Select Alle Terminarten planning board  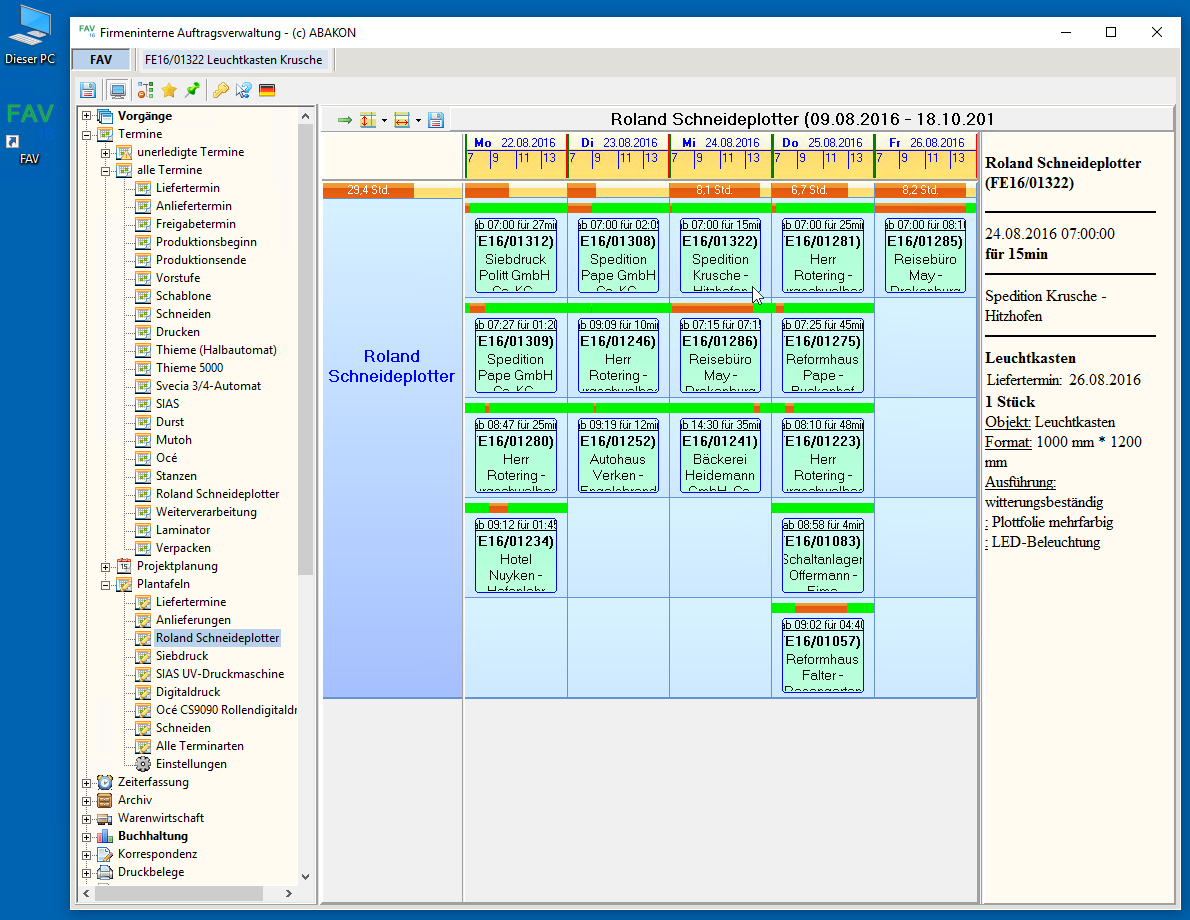click(200, 745)
